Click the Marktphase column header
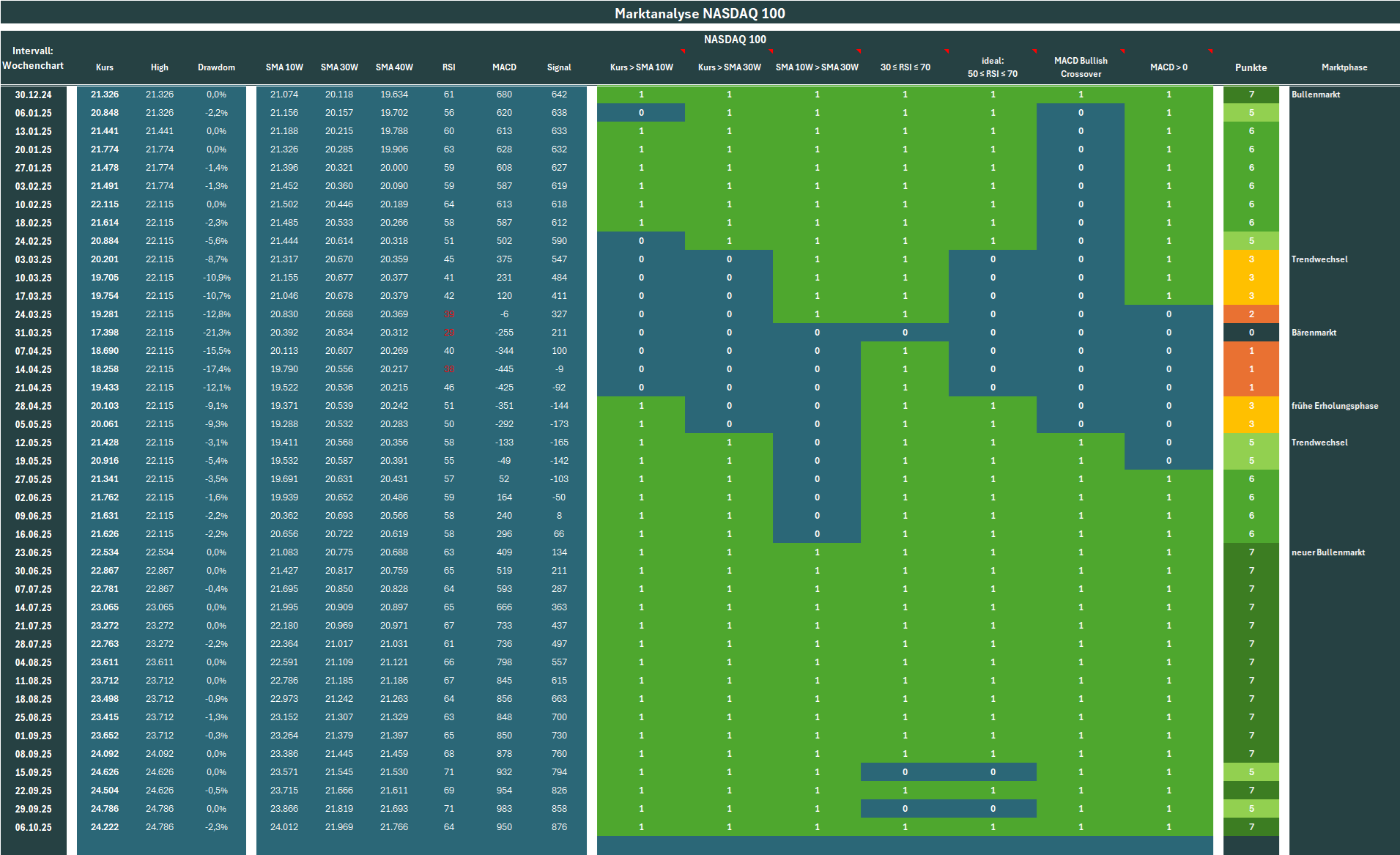 1344,67
